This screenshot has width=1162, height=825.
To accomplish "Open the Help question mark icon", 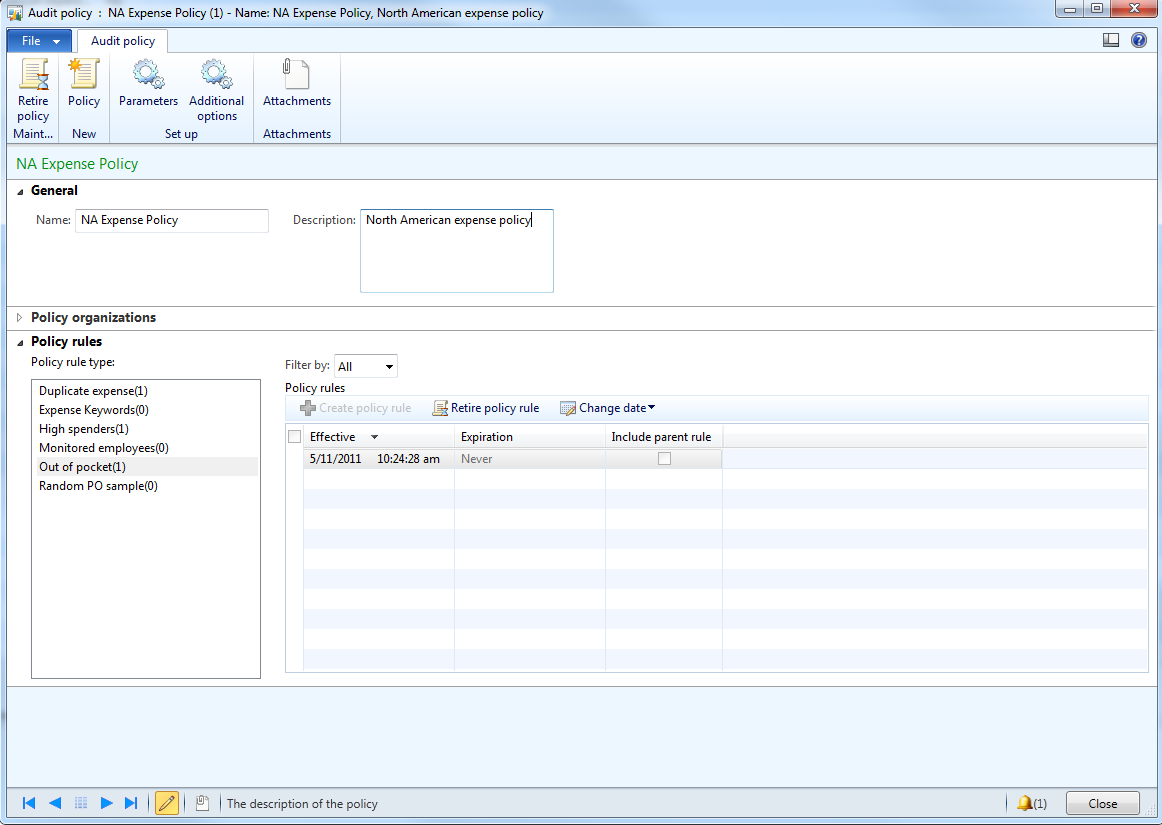I will click(x=1138, y=41).
